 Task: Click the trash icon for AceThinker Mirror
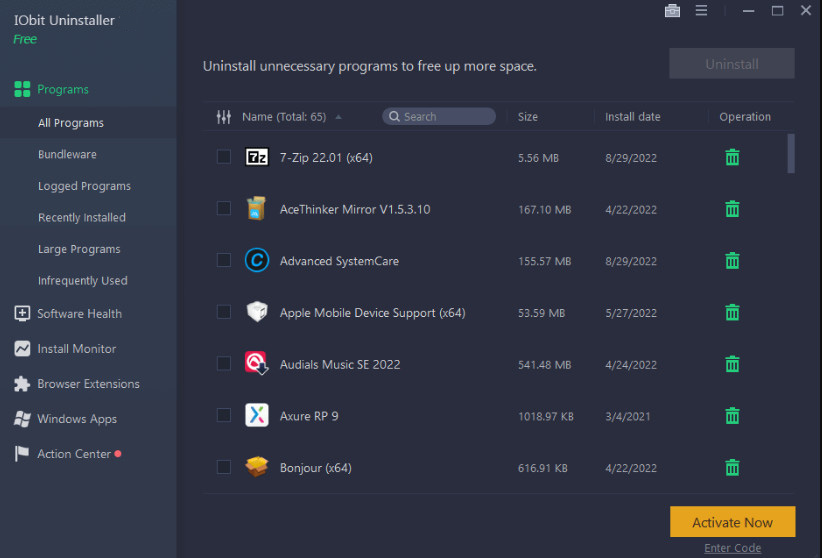pos(732,209)
